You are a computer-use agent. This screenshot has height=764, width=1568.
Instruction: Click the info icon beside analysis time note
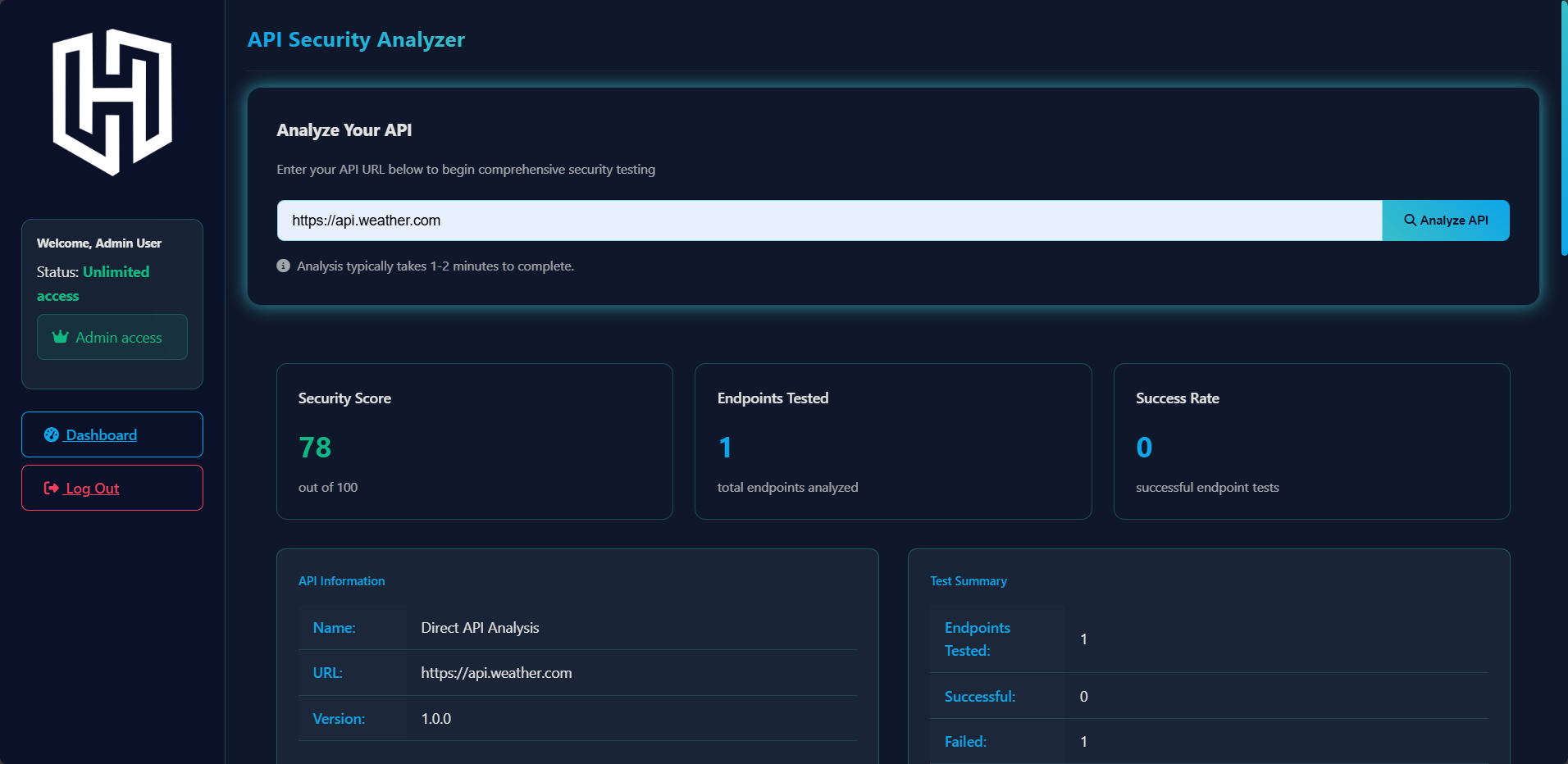click(284, 266)
